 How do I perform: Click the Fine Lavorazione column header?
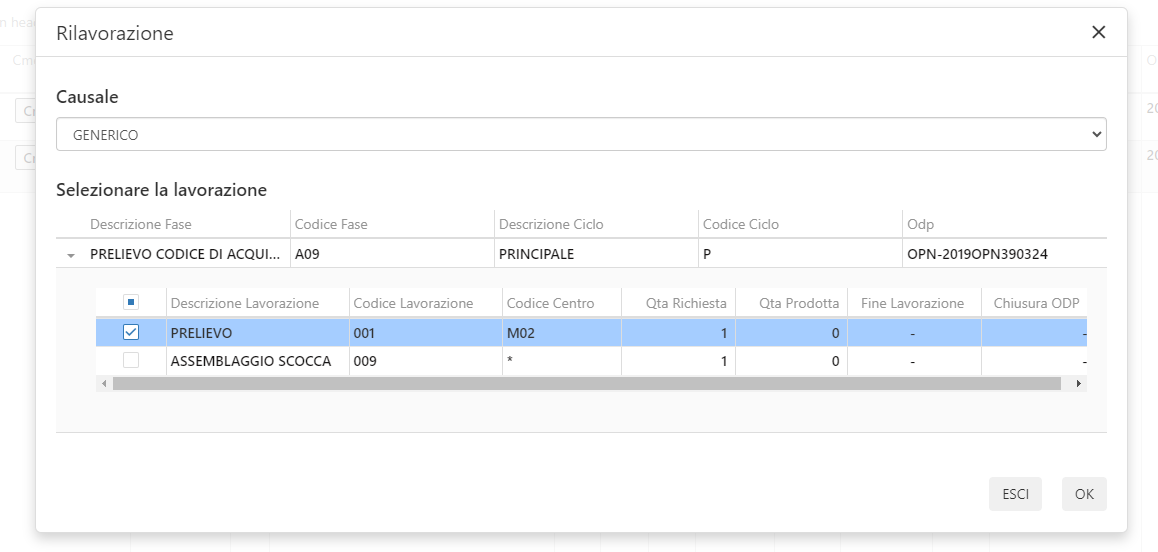click(x=912, y=303)
